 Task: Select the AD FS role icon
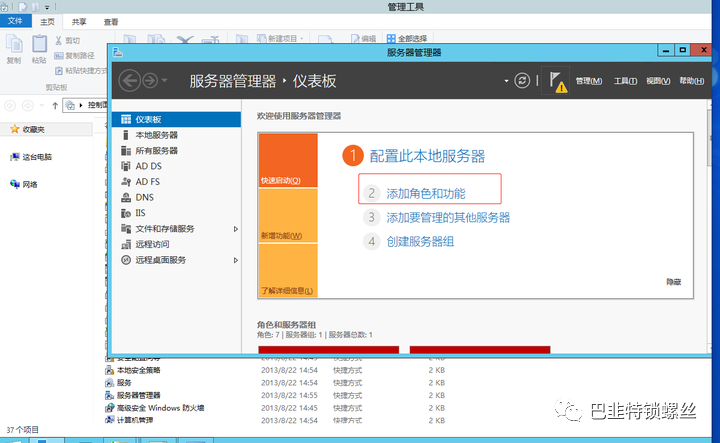[126, 182]
